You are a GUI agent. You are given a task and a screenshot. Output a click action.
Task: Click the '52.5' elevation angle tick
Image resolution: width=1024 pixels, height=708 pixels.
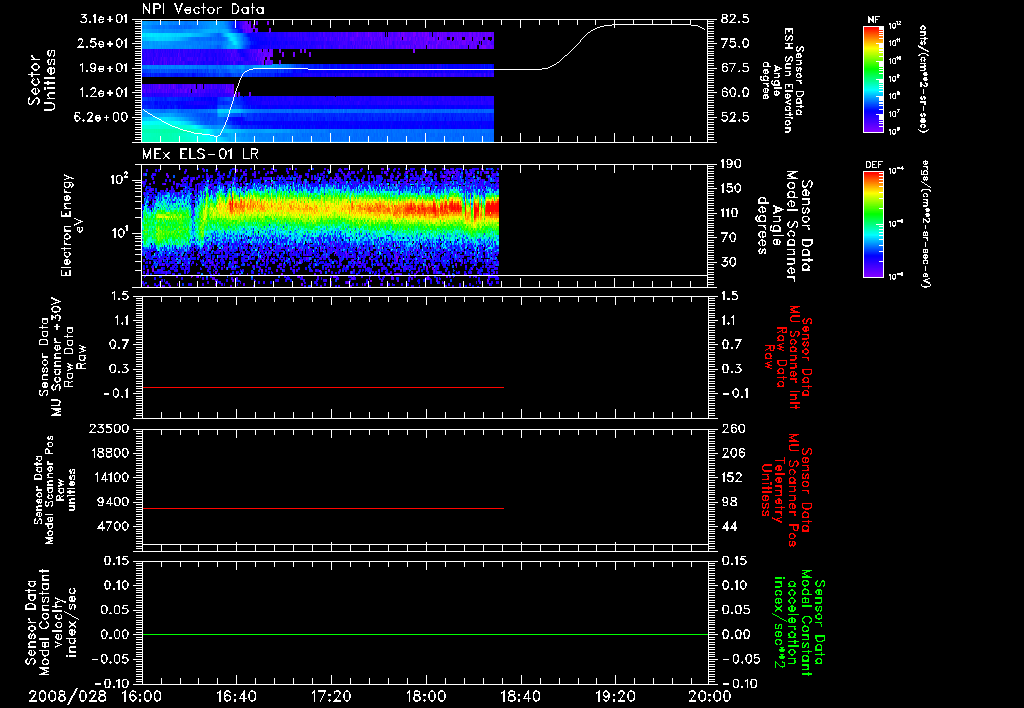735,117
